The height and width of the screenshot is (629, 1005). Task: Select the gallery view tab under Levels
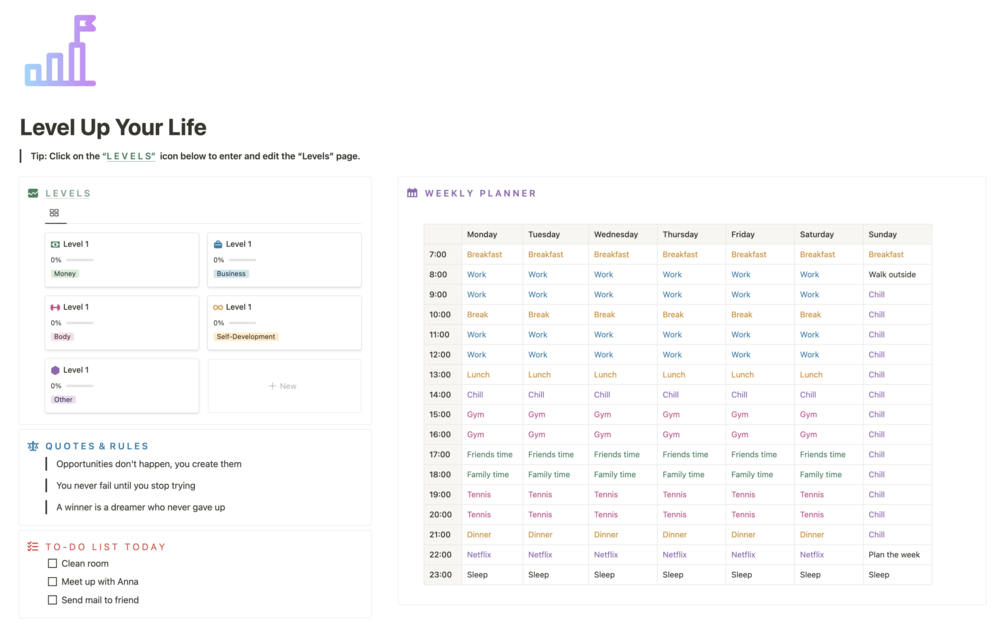[x=54, y=213]
